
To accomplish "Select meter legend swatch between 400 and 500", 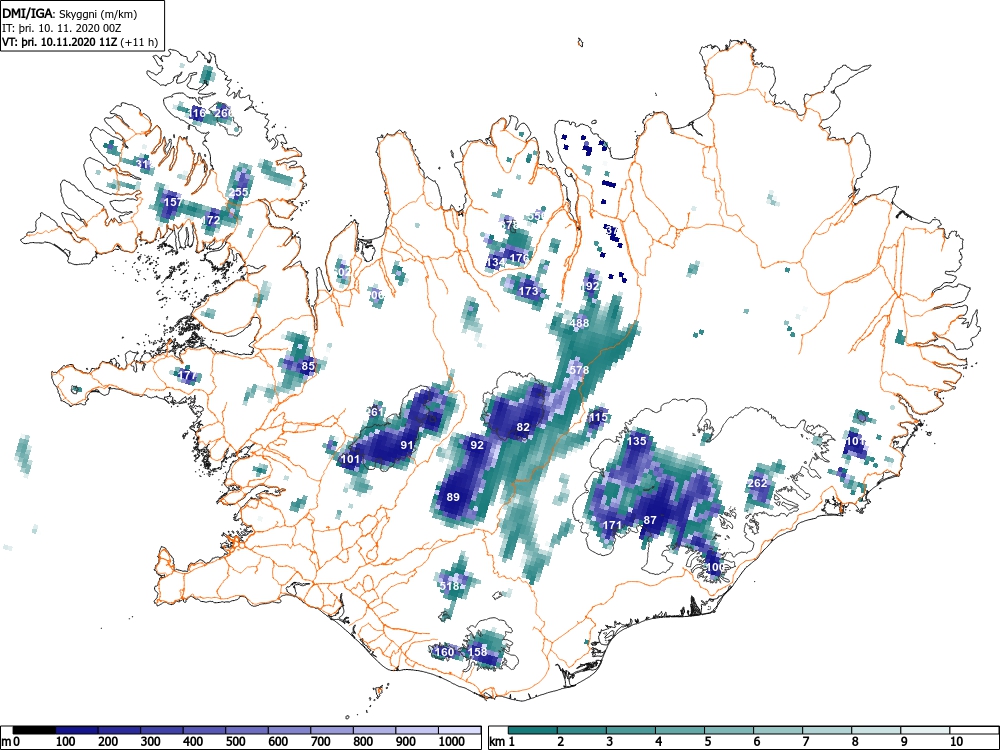I will click(x=204, y=730).
